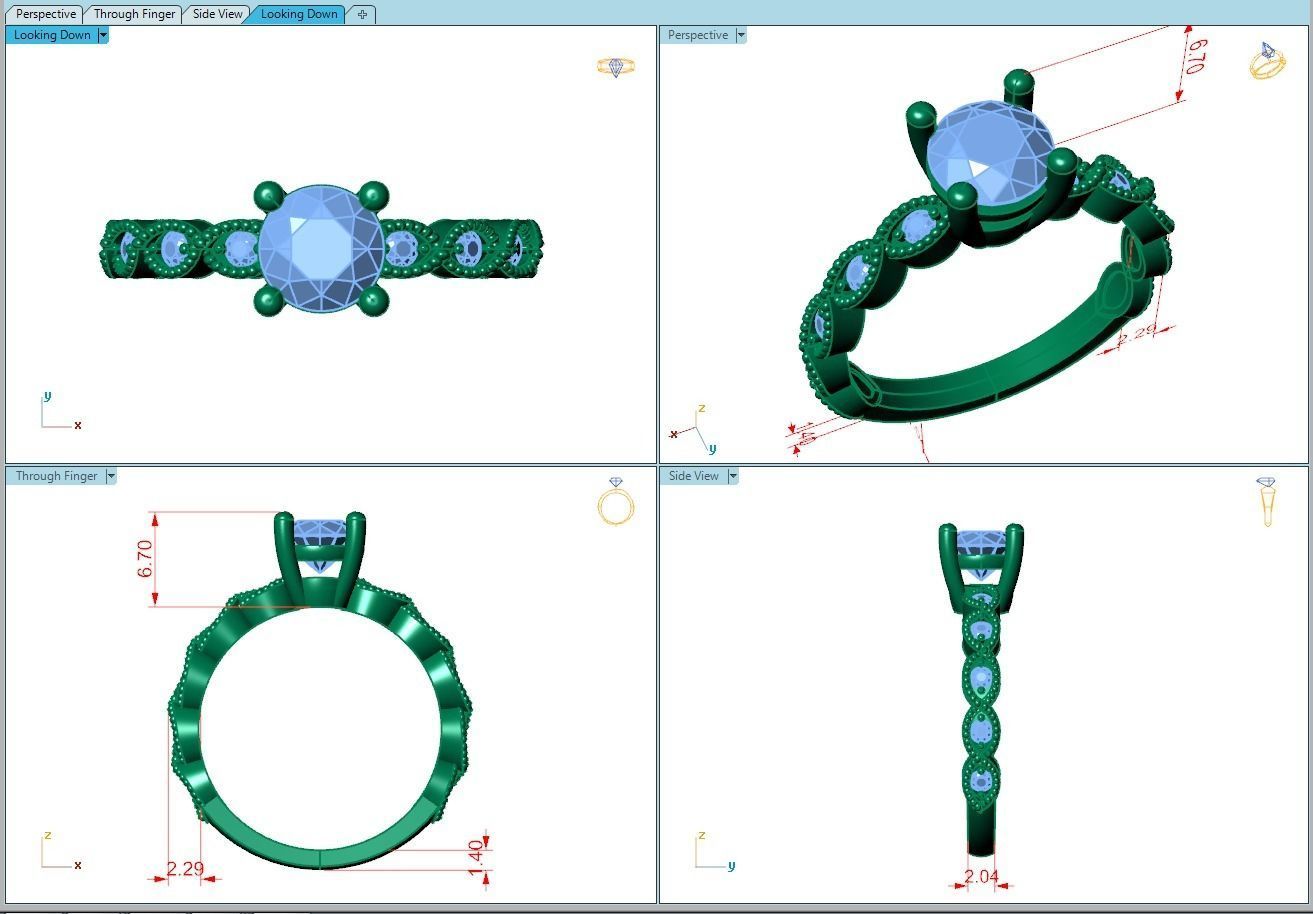Select the Looking Down viewport tab
This screenshot has width=1313, height=914.
[x=298, y=14]
